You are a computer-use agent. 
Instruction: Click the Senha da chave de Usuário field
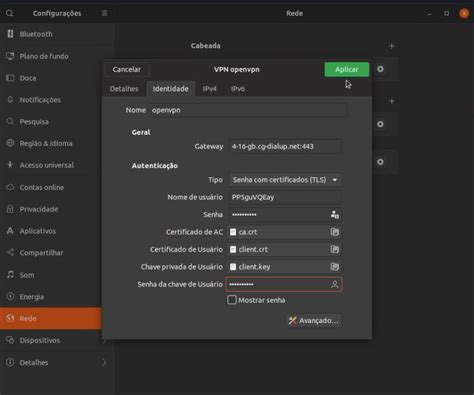pyautogui.click(x=284, y=284)
